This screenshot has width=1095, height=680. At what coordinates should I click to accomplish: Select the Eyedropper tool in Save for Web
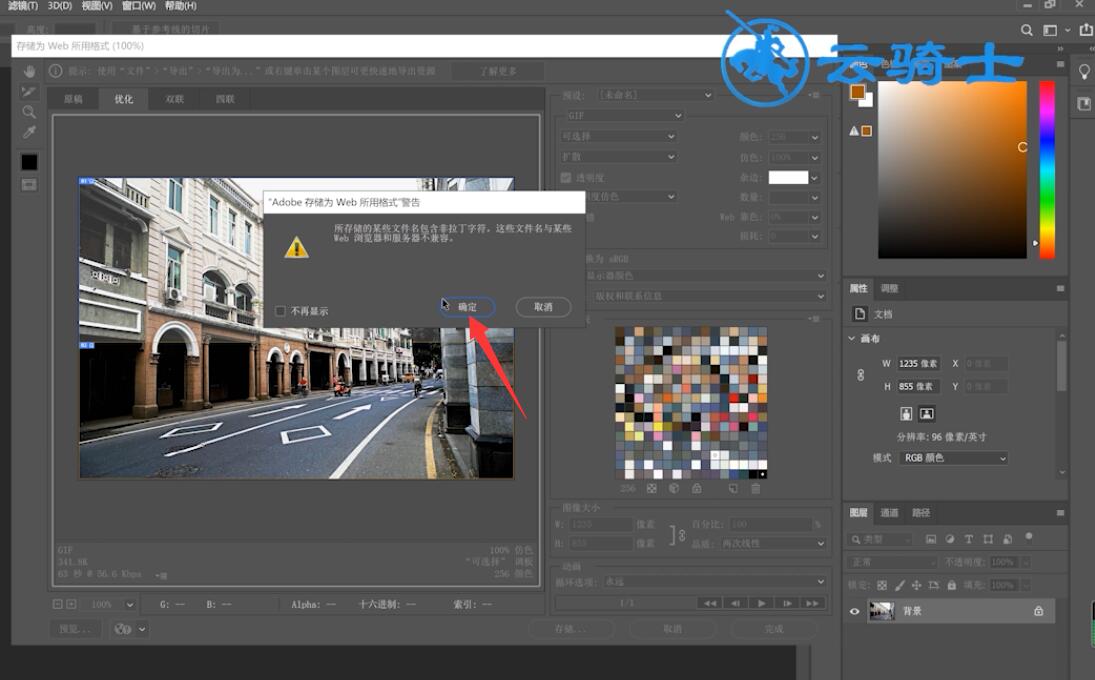pos(29,132)
